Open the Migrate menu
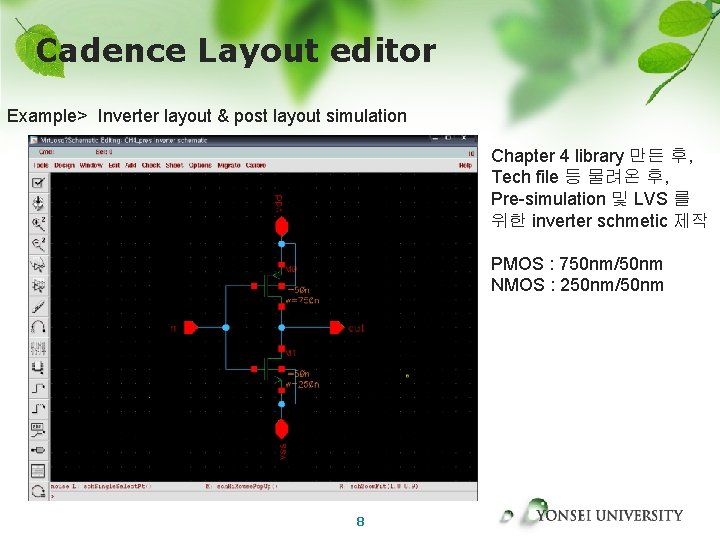 pyautogui.click(x=229, y=165)
